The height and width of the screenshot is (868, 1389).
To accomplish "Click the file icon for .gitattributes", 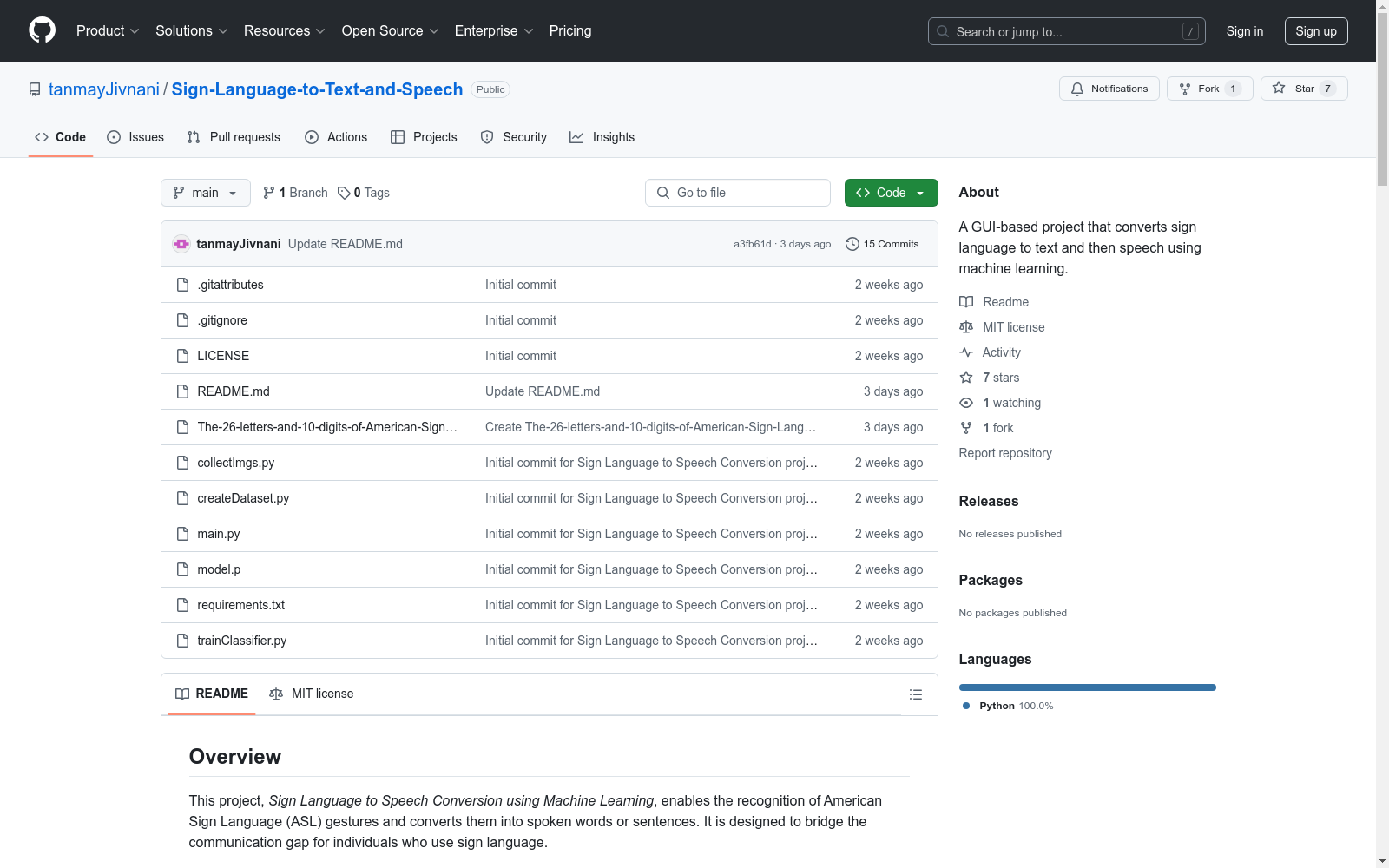I will coord(182,285).
